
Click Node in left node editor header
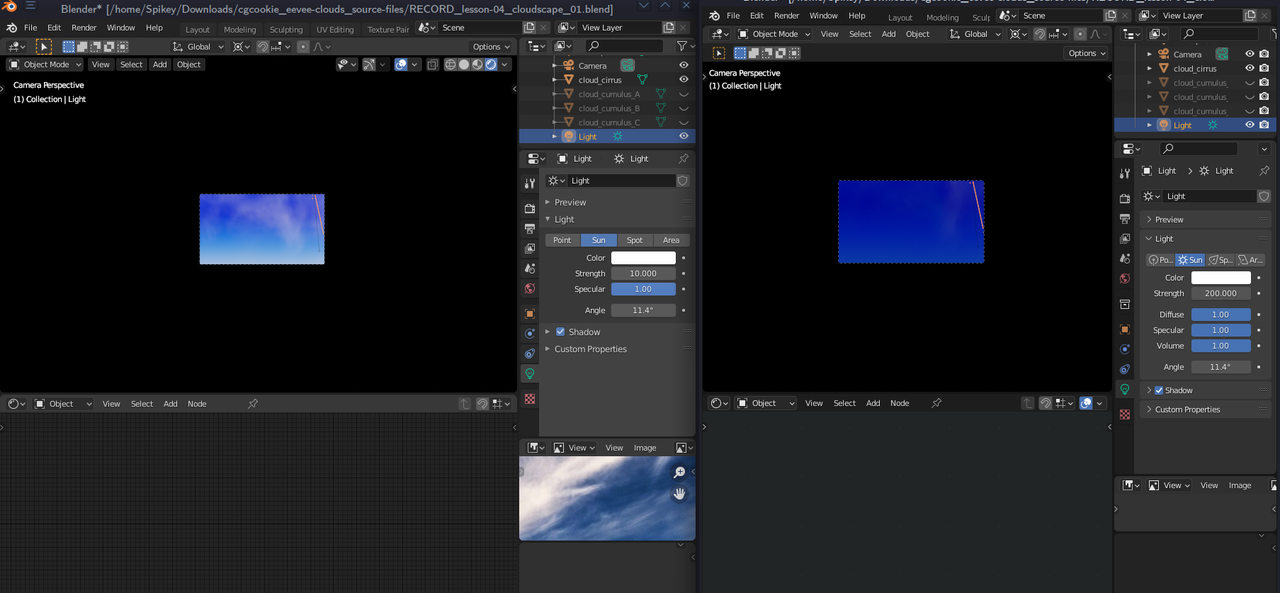pyautogui.click(x=197, y=404)
